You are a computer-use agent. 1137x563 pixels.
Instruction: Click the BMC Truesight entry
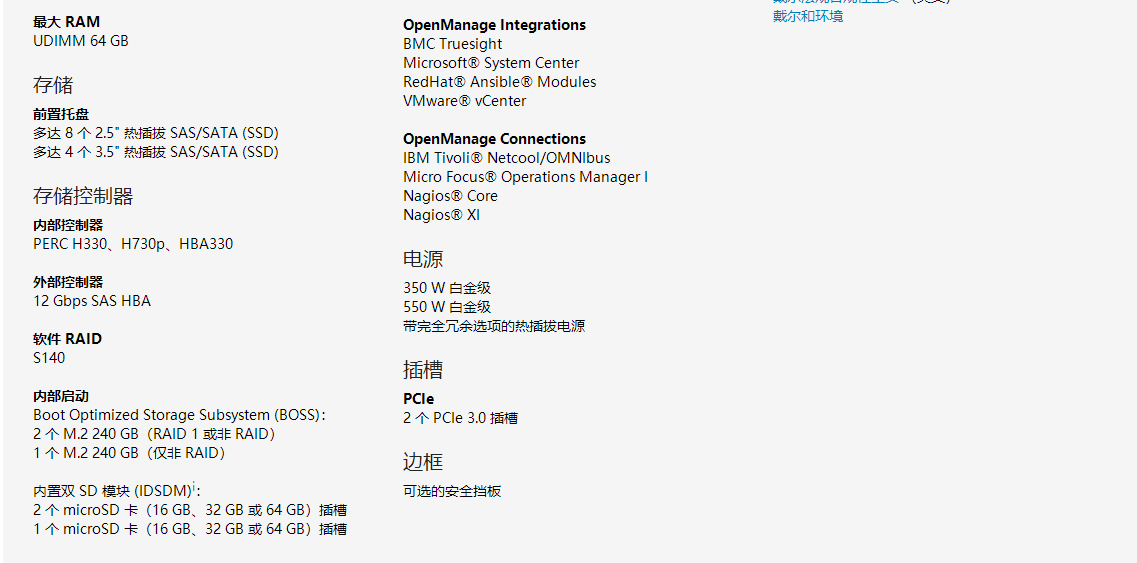pyautogui.click(x=452, y=44)
